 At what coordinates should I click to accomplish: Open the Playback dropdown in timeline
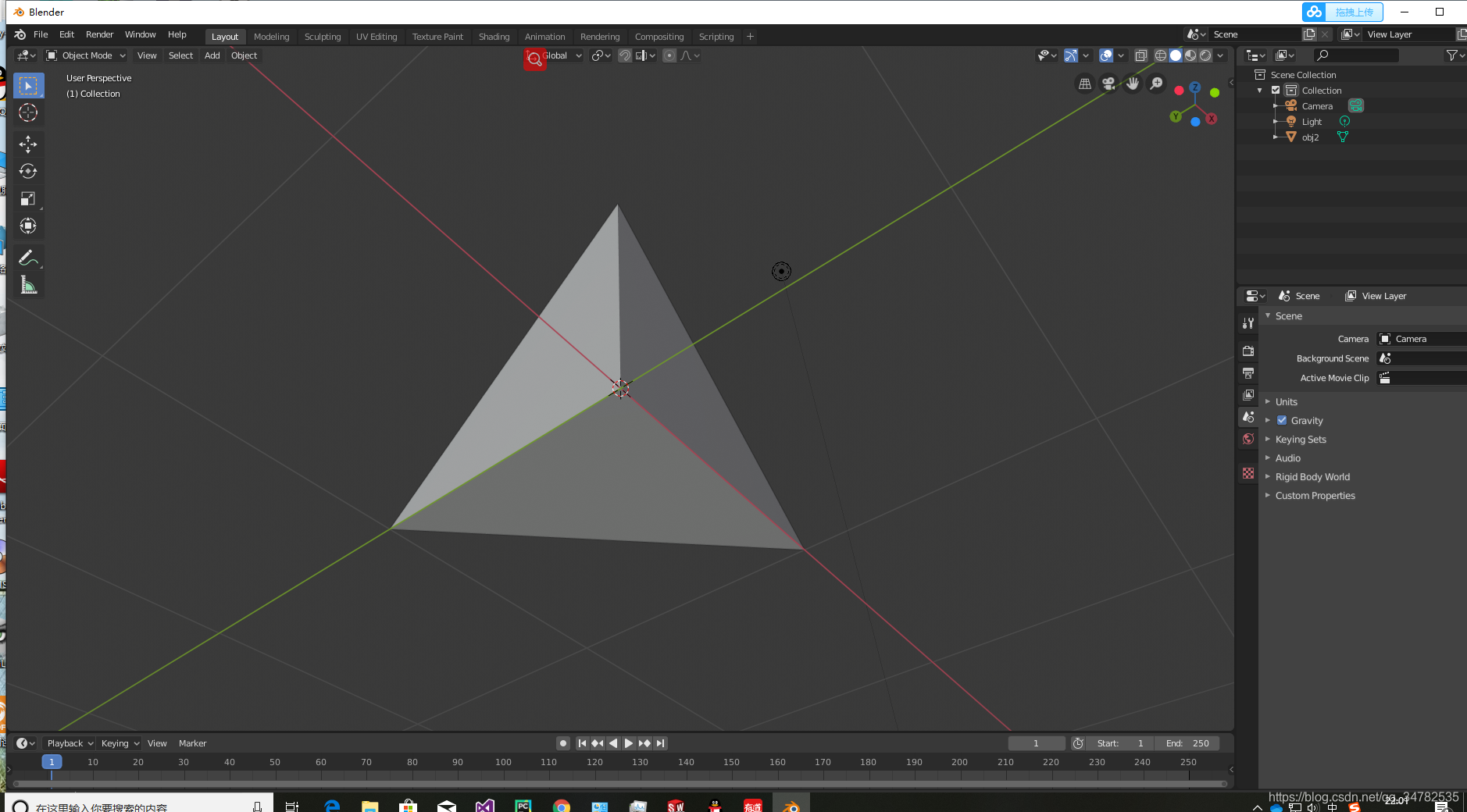pyautogui.click(x=69, y=743)
